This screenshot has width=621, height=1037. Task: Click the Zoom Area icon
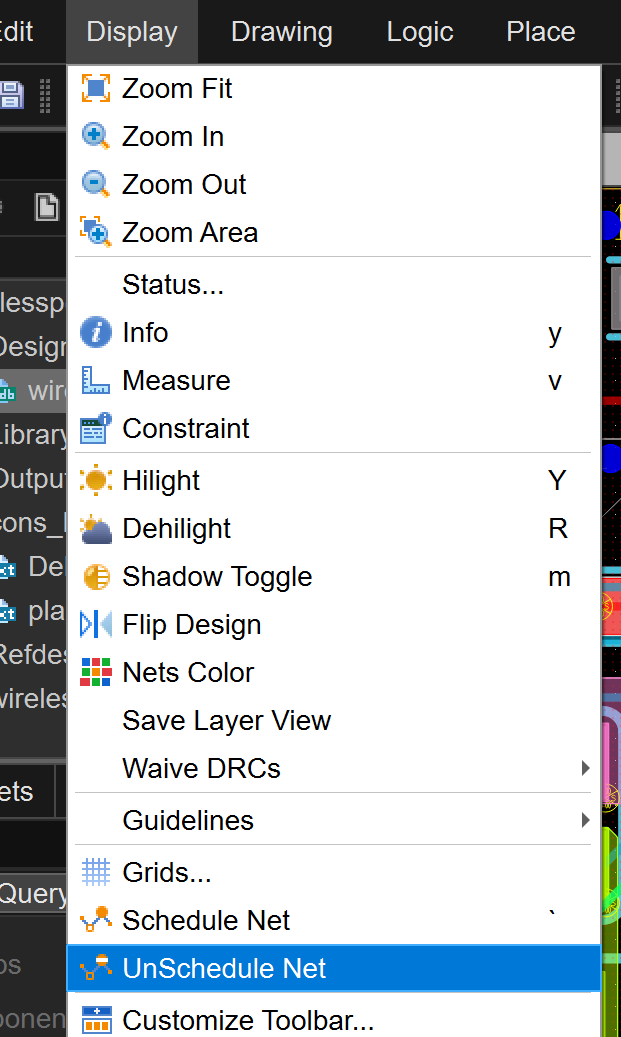pyautogui.click(x=96, y=232)
